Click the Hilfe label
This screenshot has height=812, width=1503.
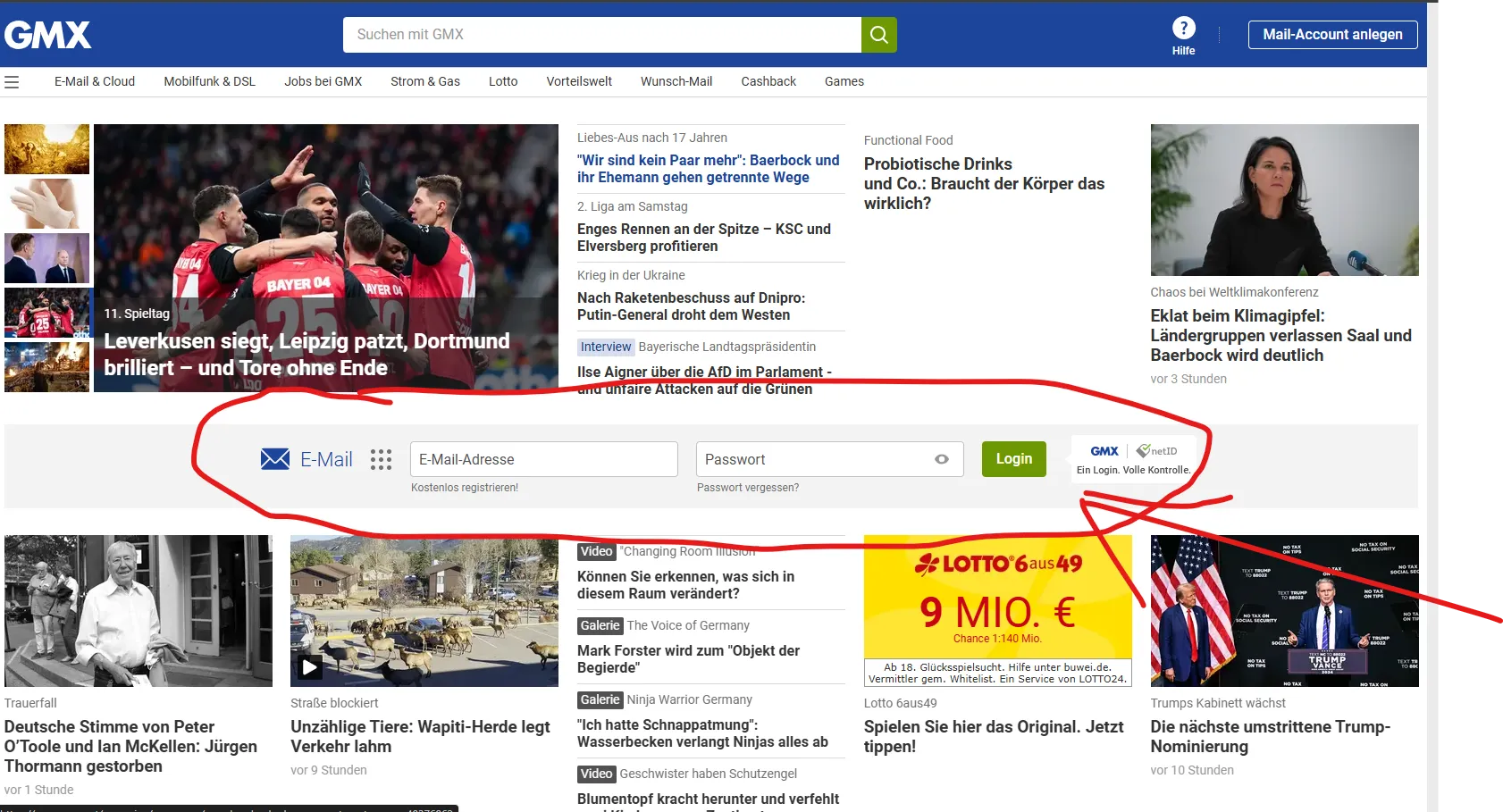[1183, 51]
